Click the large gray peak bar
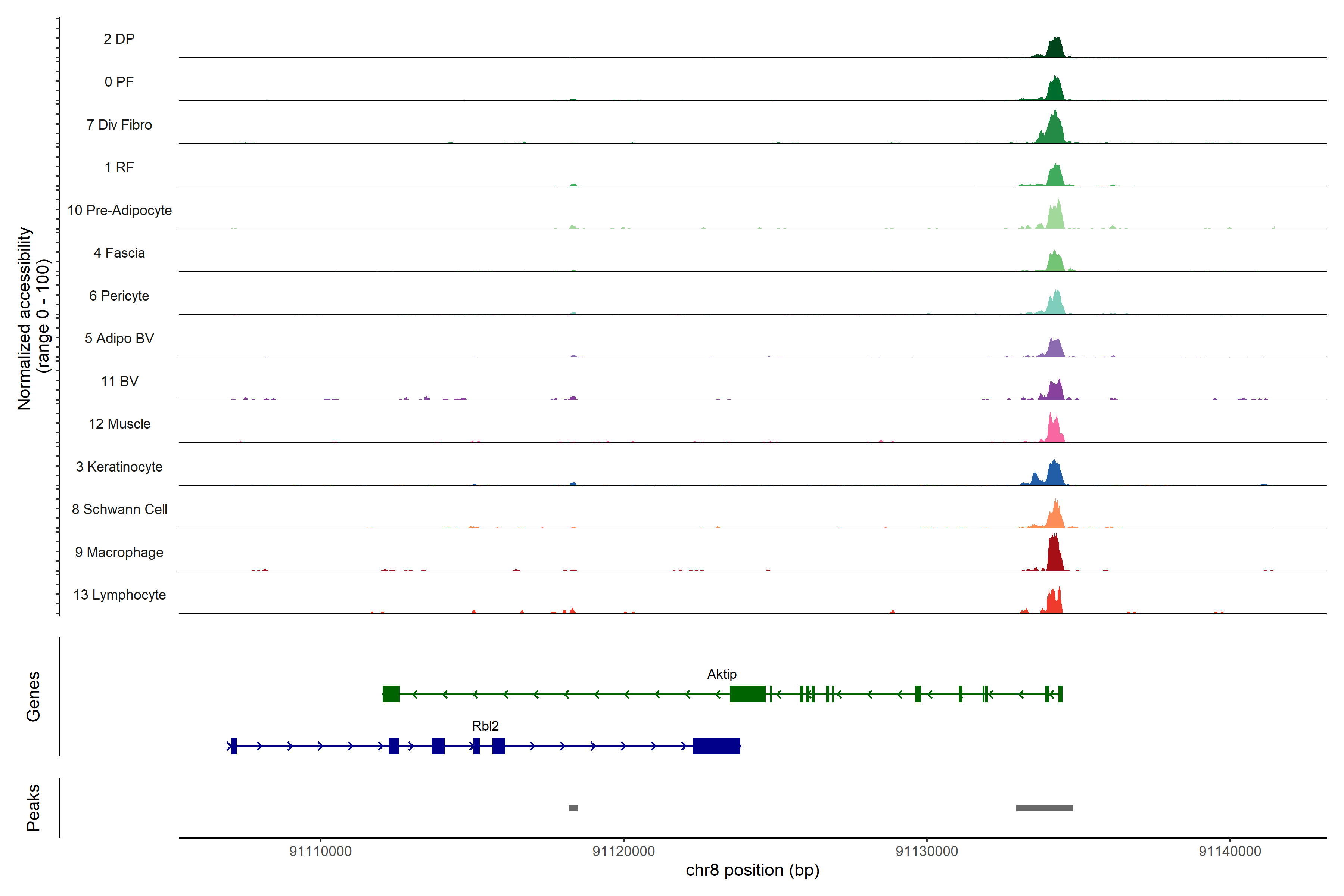1344x896 pixels. click(1044, 808)
